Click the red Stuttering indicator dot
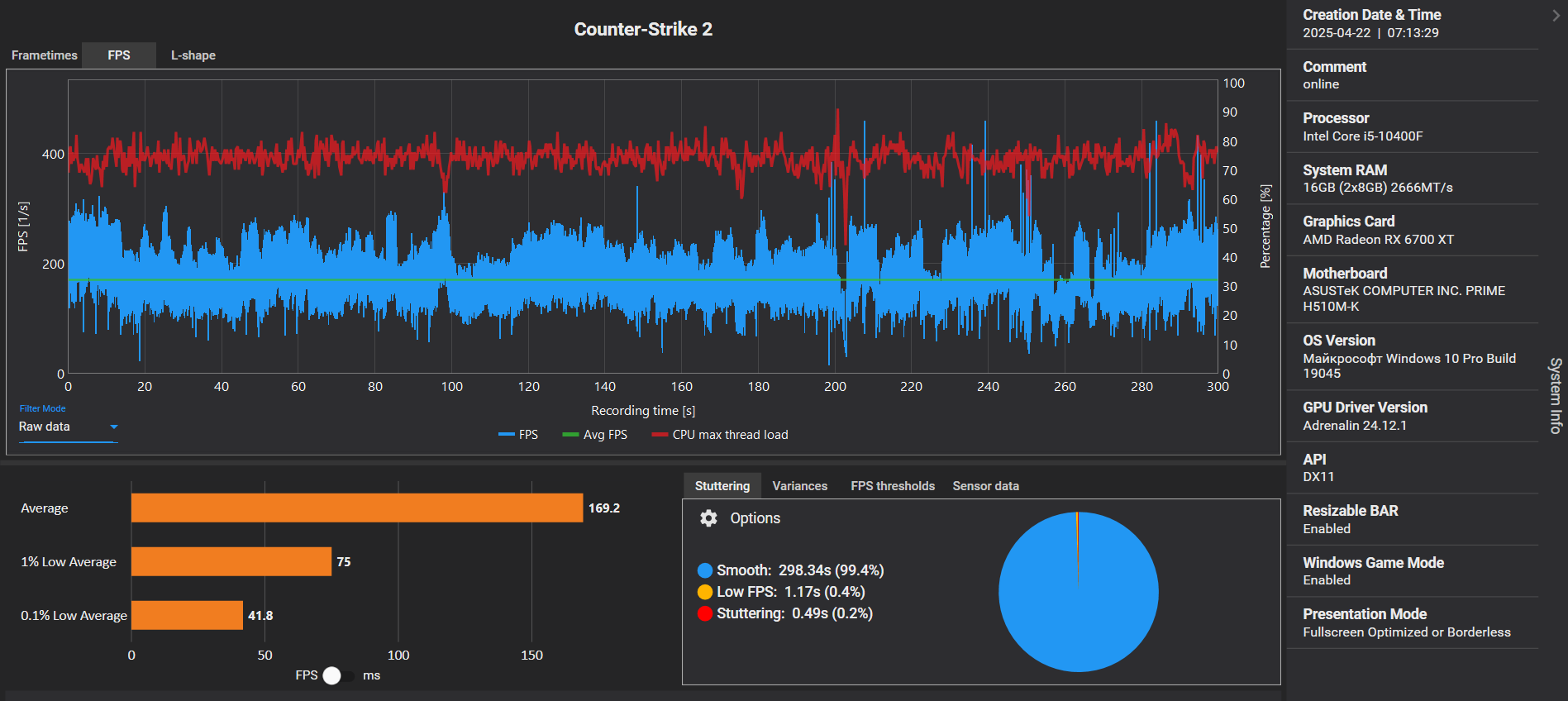Screen dimensions: 1568x701 coord(705,613)
